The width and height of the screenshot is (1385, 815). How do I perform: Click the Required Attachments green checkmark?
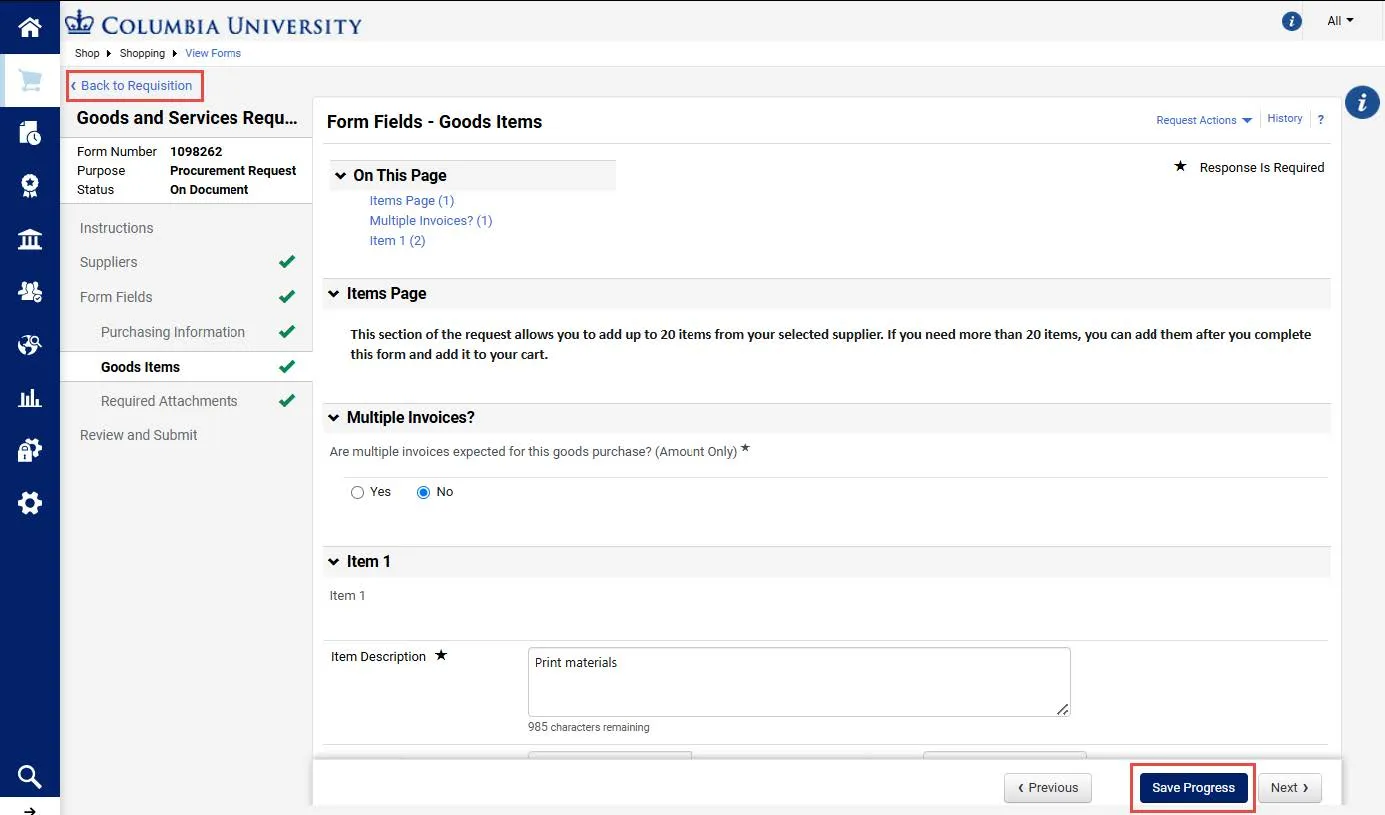[287, 401]
